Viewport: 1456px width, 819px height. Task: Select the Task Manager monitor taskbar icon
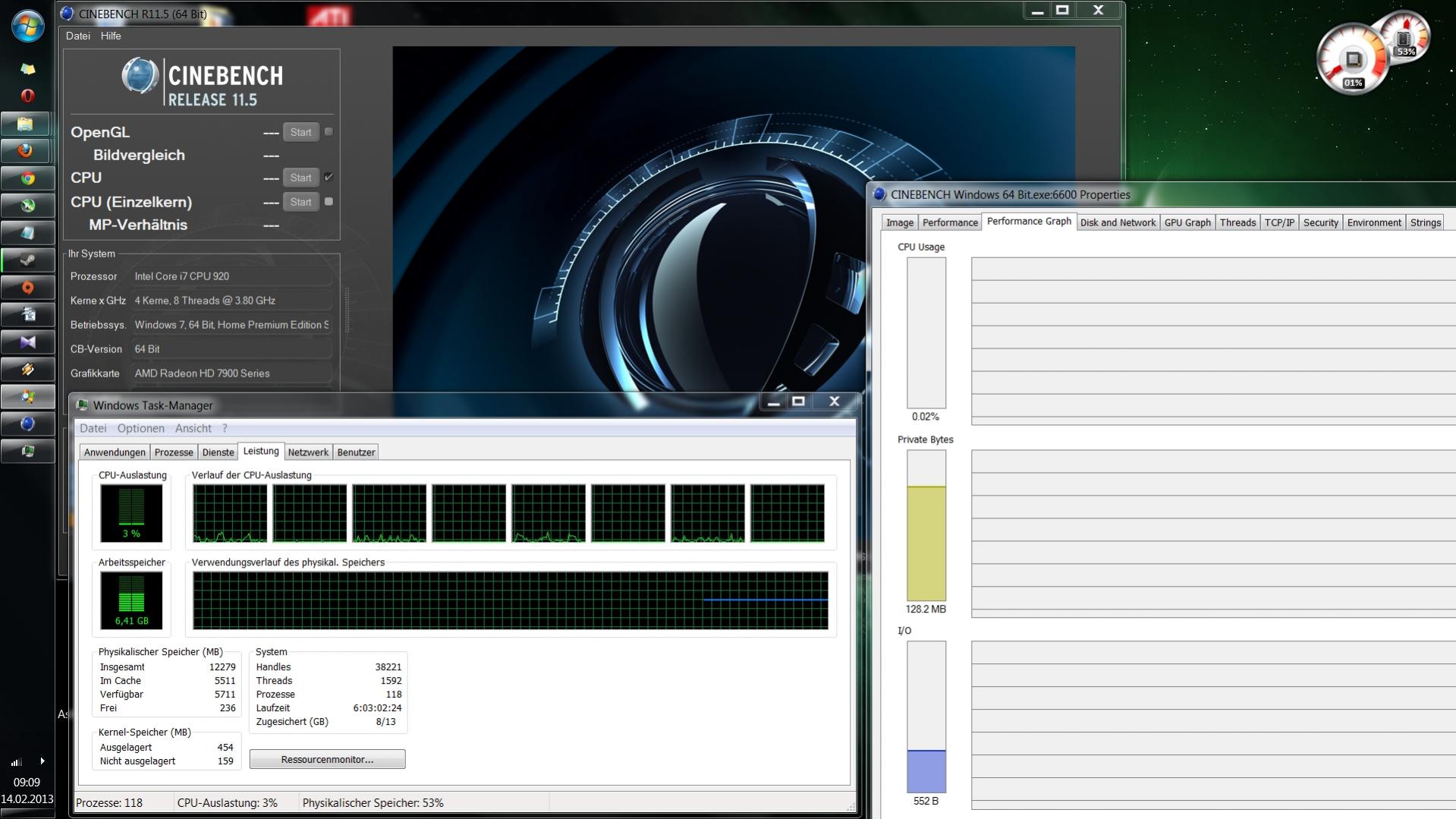click(27, 452)
